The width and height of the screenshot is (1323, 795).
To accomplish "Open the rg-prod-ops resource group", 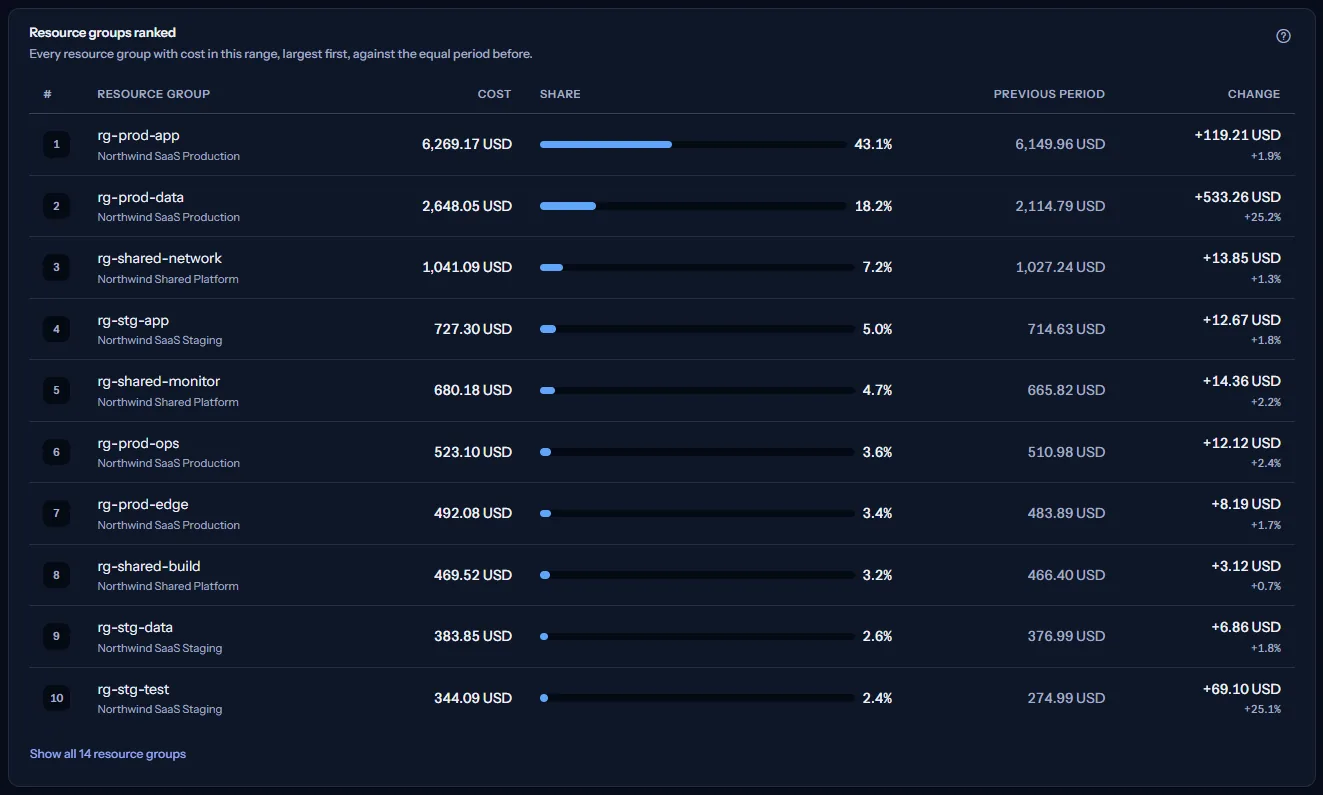I will (138, 444).
